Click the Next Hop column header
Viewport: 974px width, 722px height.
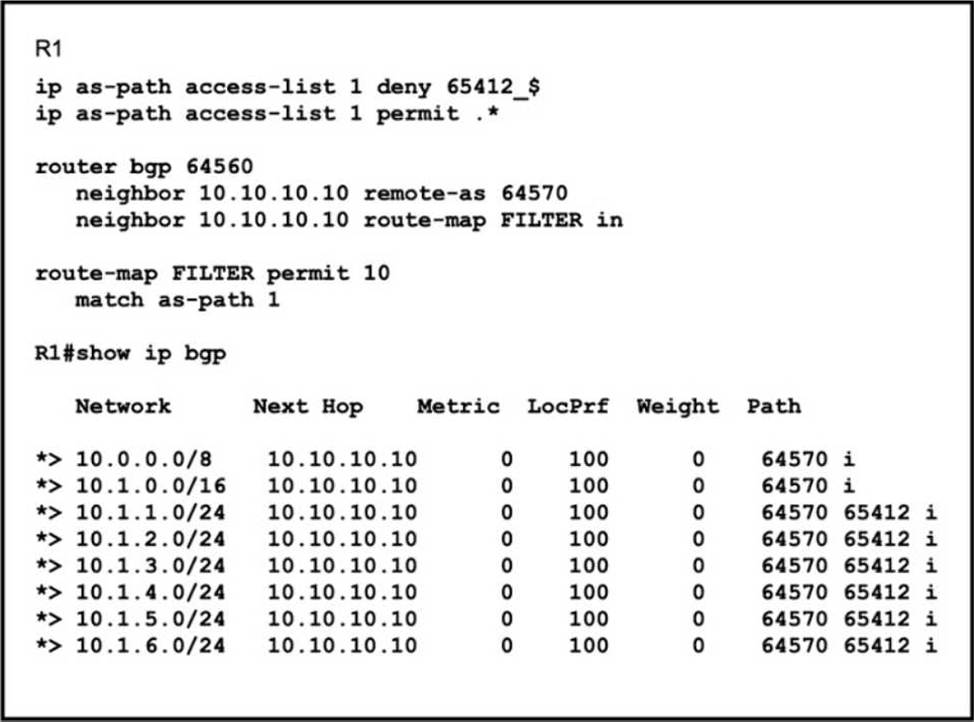click(307, 406)
